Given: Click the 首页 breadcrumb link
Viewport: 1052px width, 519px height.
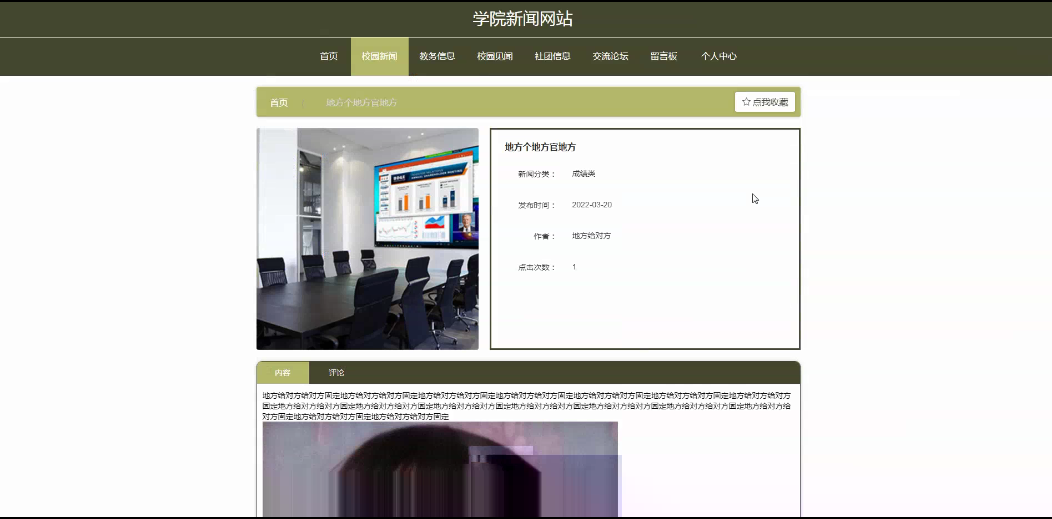Looking at the screenshot, I should click(x=279, y=103).
